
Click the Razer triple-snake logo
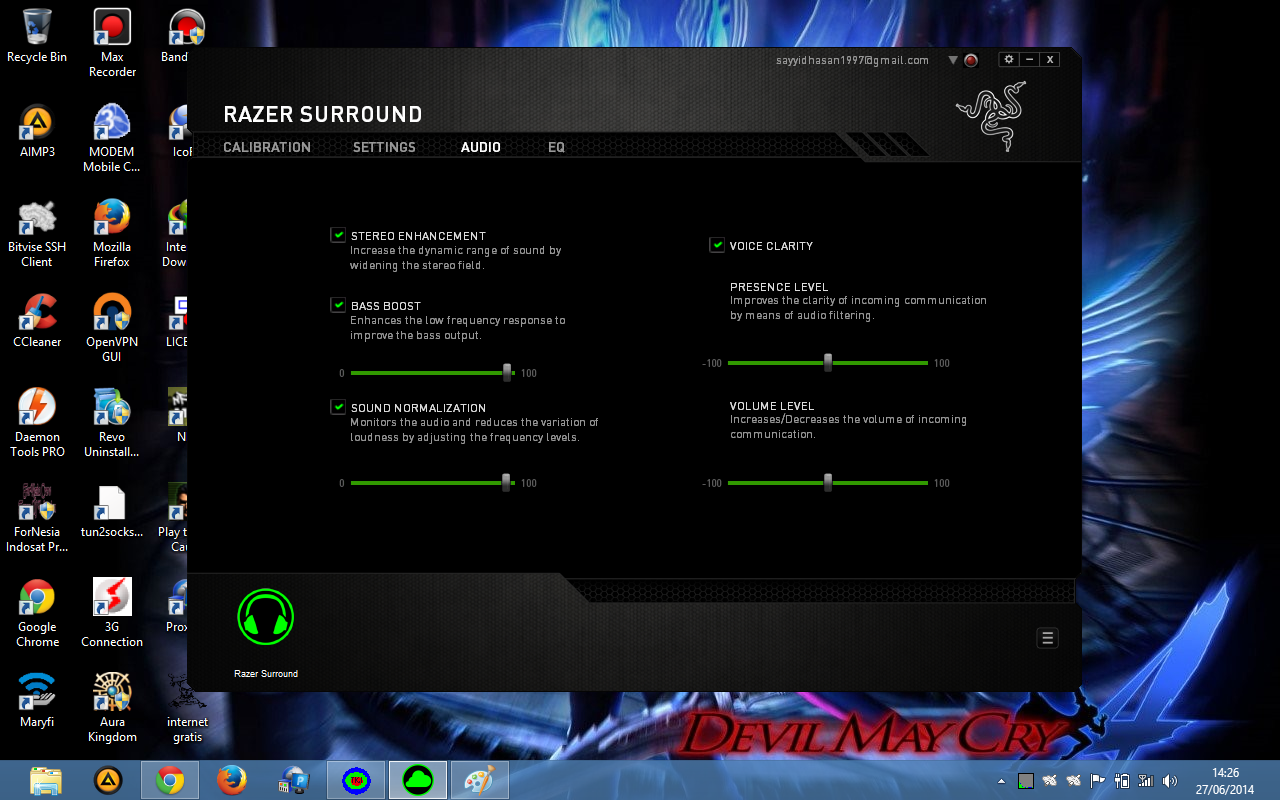[990, 117]
